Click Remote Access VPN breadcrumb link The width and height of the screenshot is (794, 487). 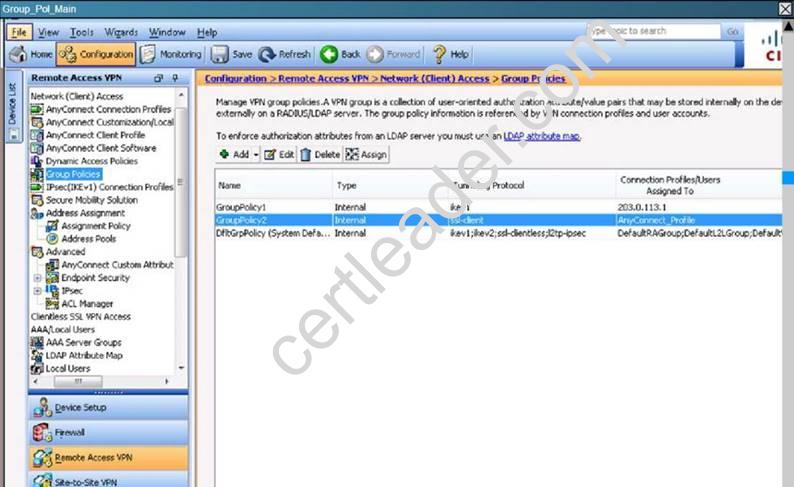click(324, 78)
